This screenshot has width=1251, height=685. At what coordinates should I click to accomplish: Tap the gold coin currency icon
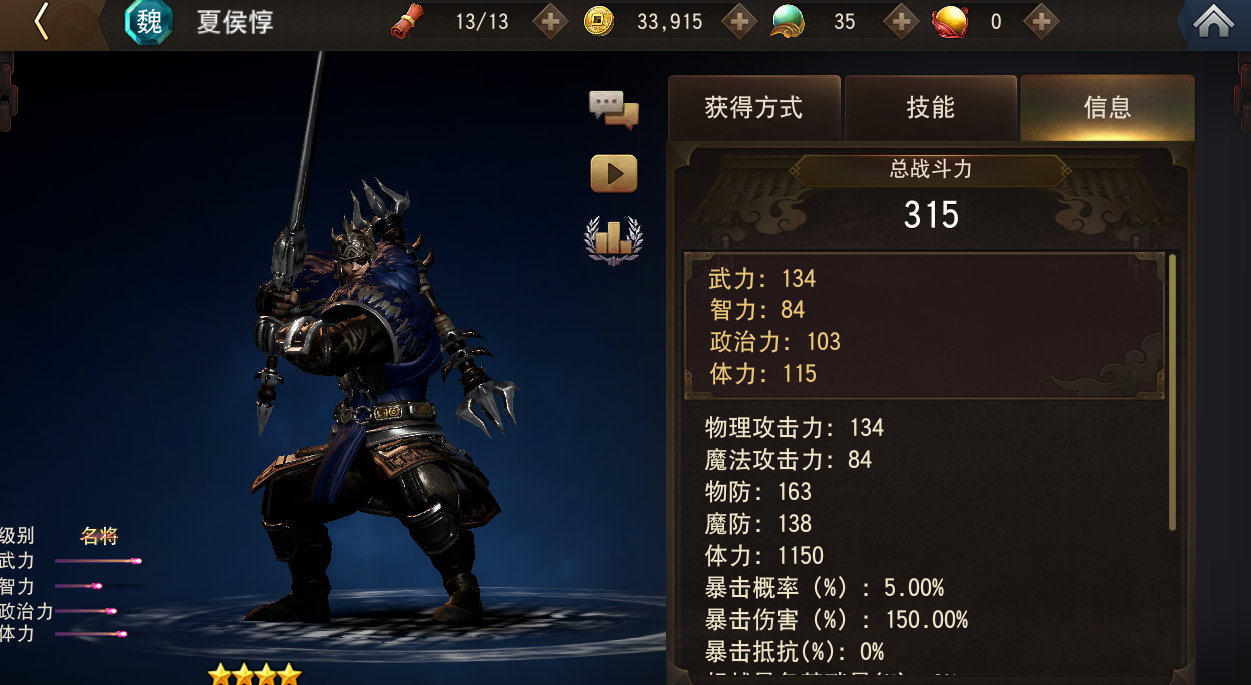click(598, 21)
